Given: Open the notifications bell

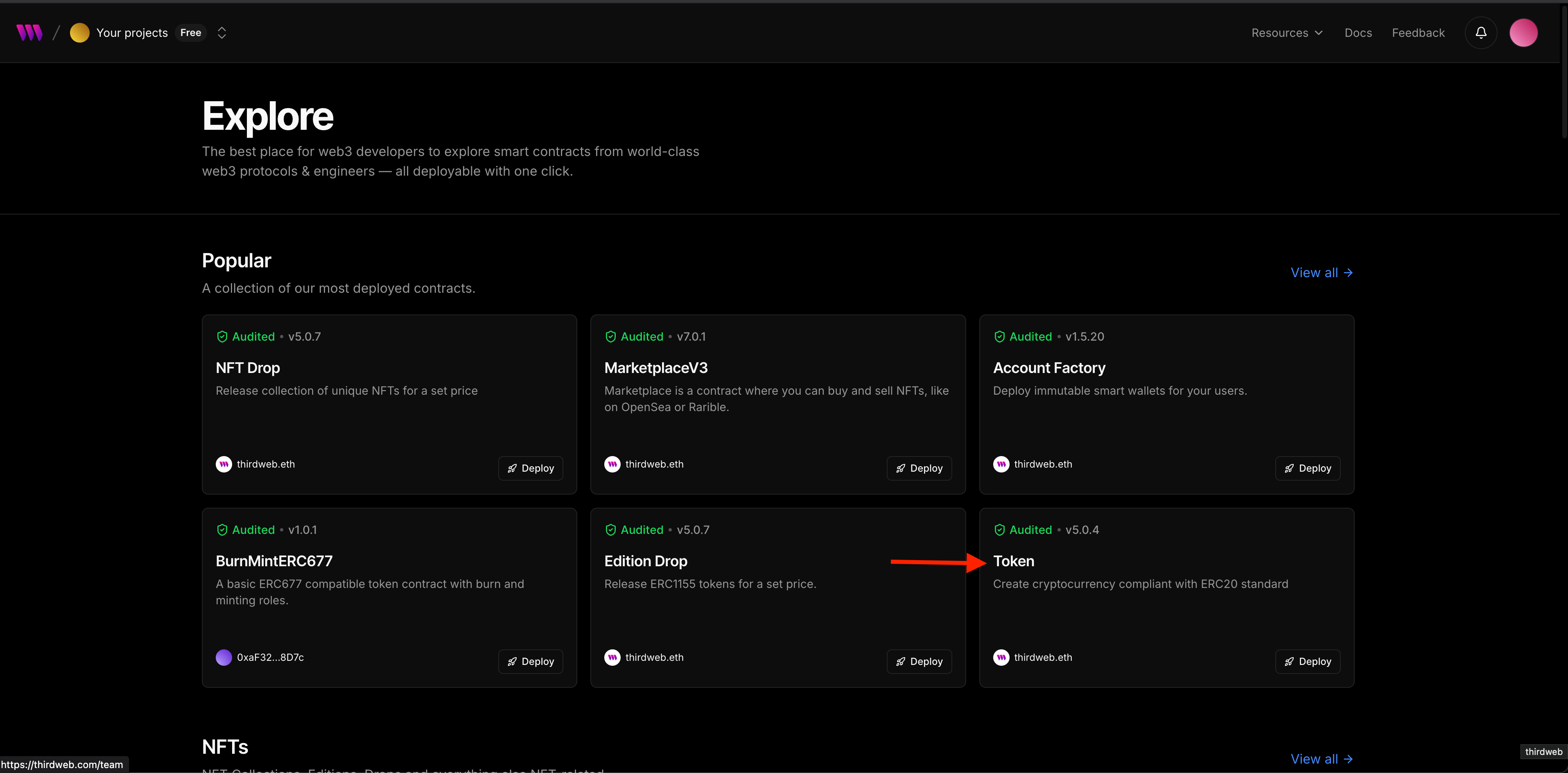Looking at the screenshot, I should (x=1480, y=33).
